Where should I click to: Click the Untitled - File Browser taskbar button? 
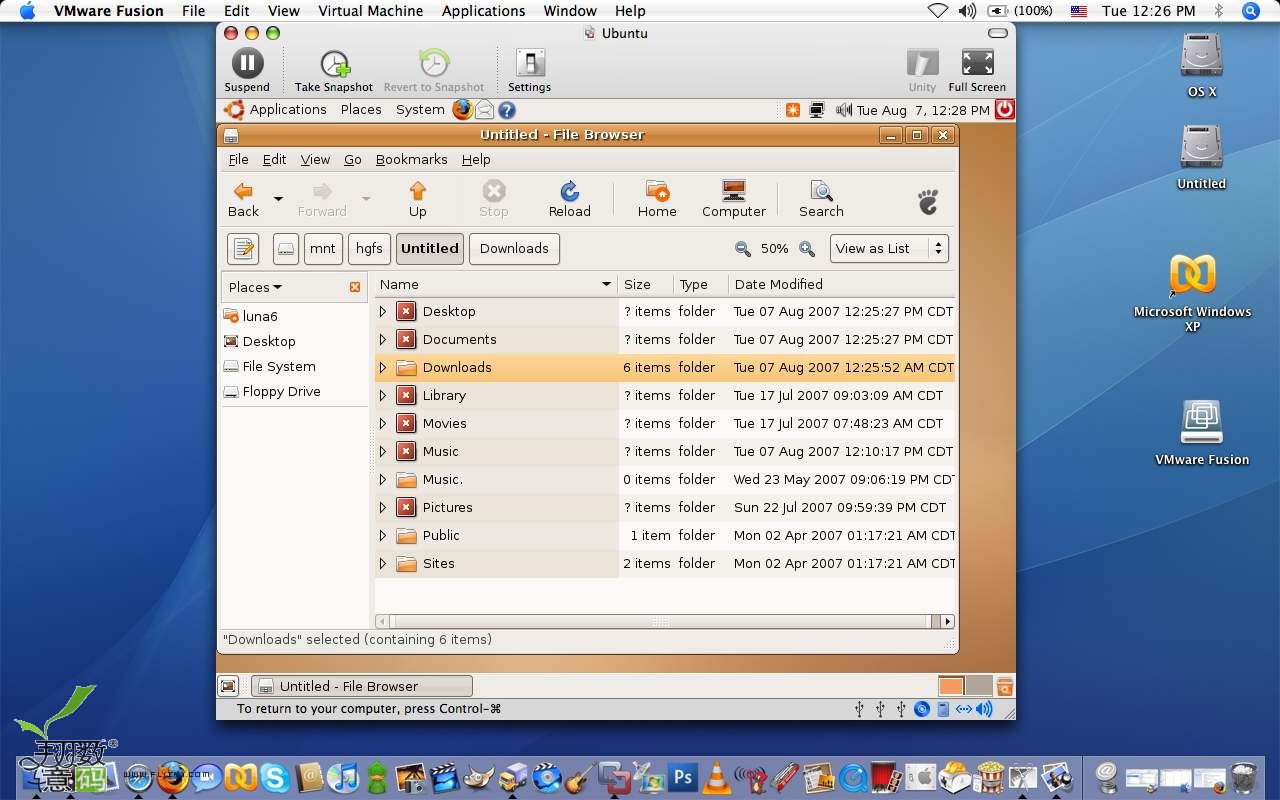(361, 686)
